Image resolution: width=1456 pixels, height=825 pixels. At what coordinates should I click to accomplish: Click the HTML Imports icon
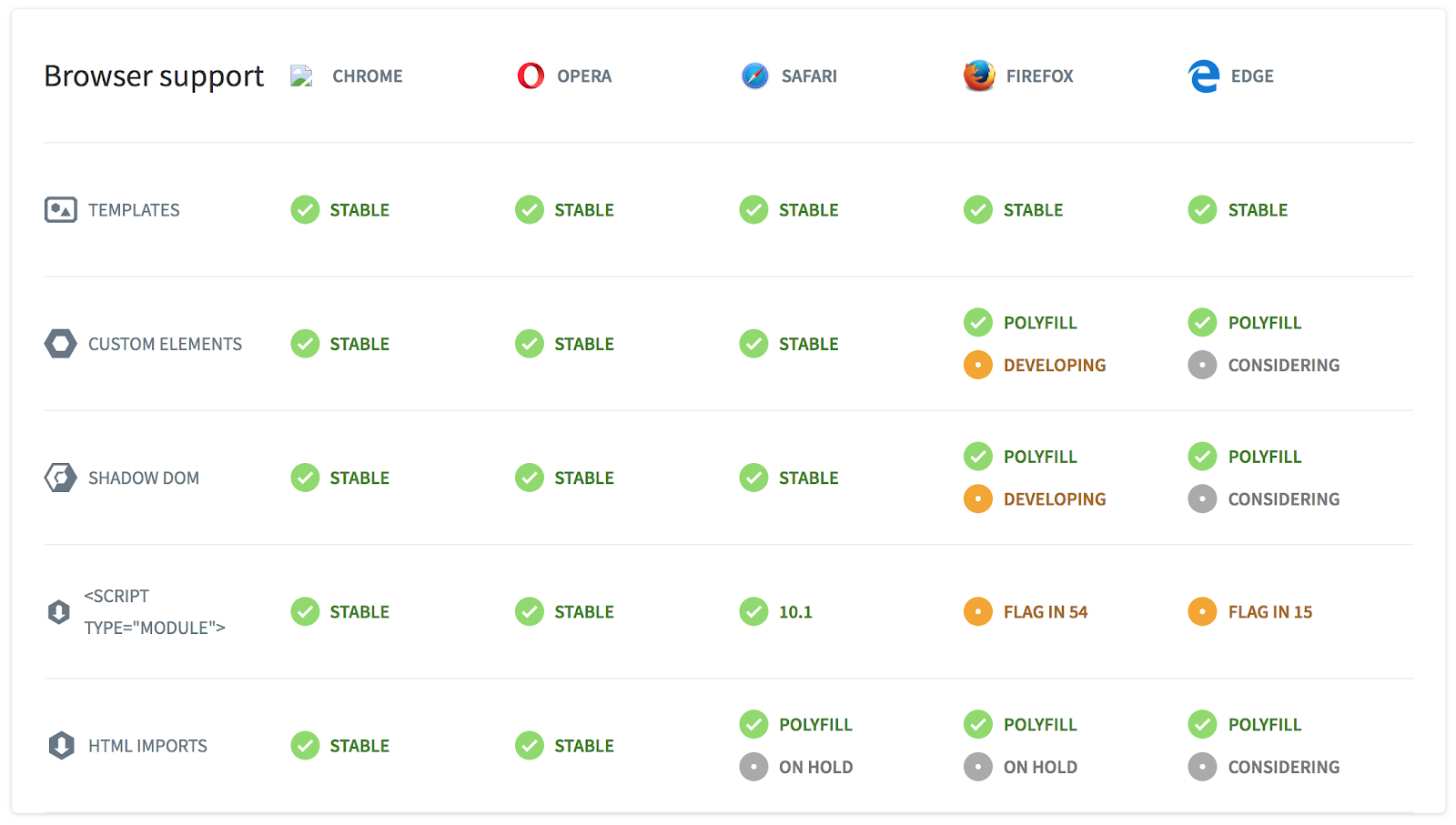[61, 746]
